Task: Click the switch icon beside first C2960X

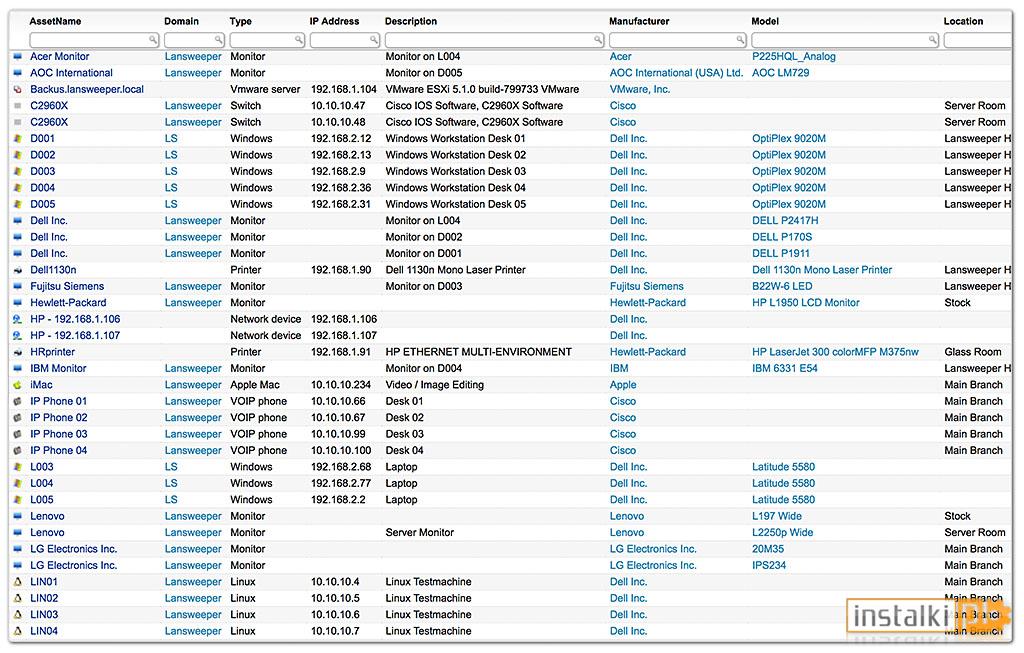Action: [18, 106]
